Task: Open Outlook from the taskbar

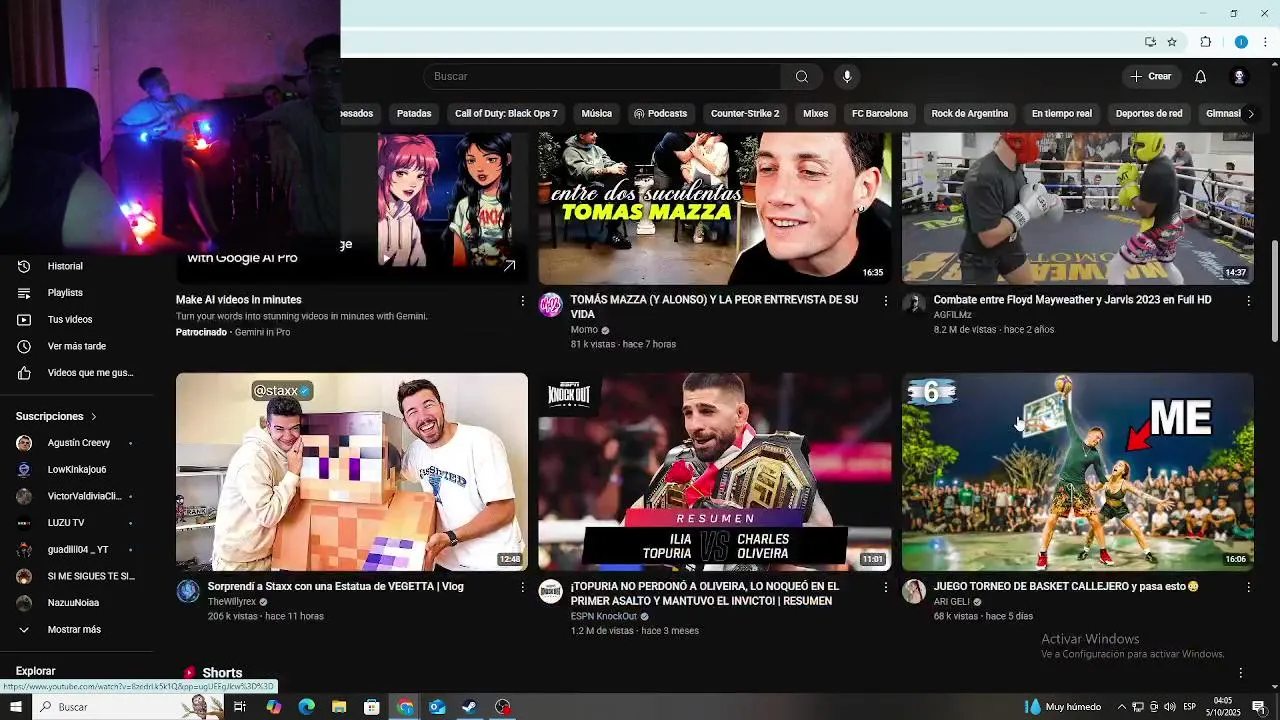Action: (x=437, y=707)
